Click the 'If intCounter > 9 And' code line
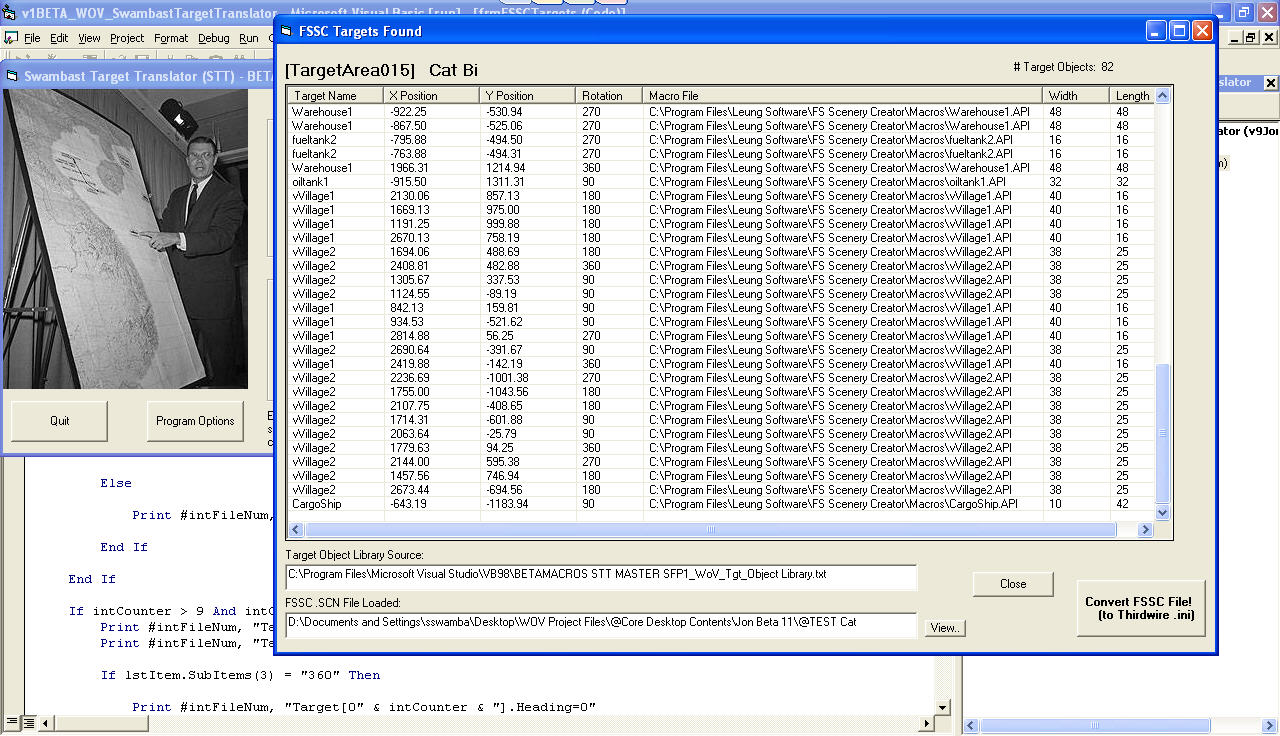 click(x=170, y=611)
